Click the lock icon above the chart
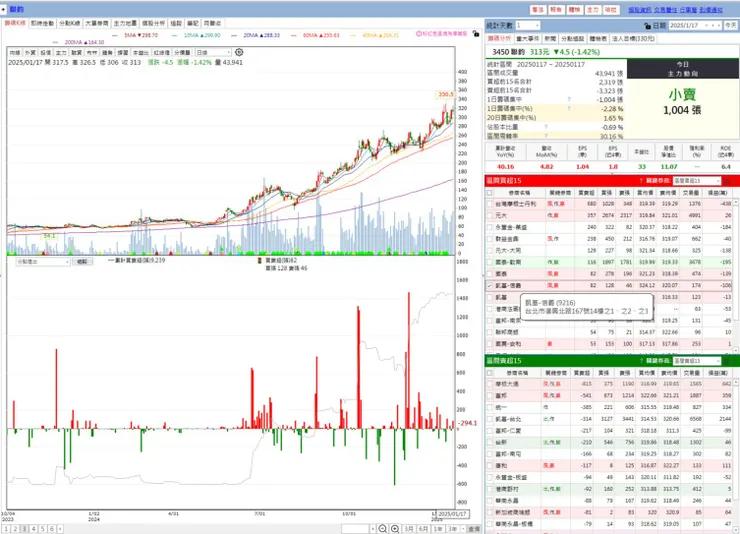The height and width of the screenshot is (534, 740). coord(476,34)
